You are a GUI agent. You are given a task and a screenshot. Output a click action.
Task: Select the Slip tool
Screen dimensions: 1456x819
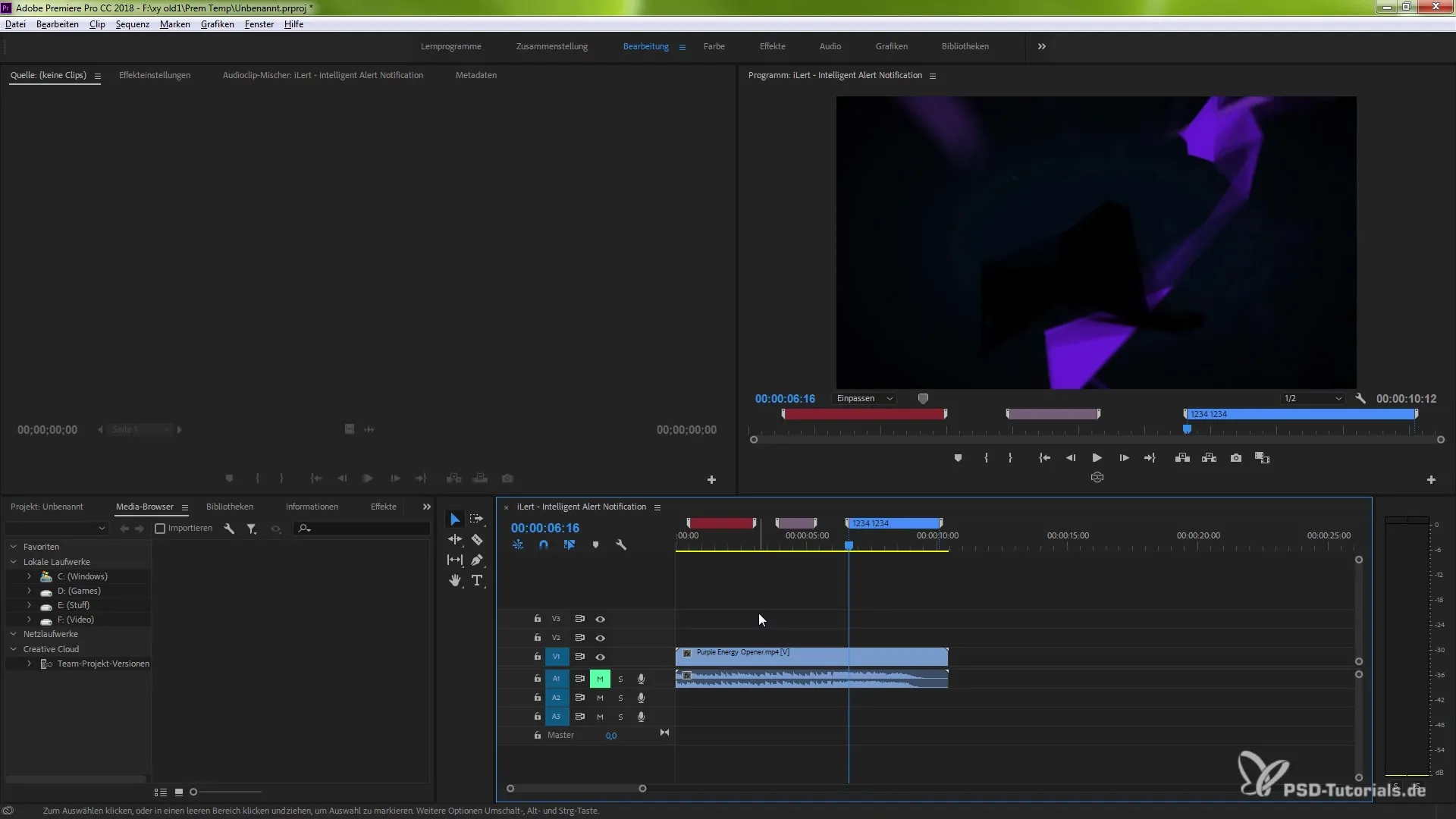pyautogui.click(x=454, y=560)
